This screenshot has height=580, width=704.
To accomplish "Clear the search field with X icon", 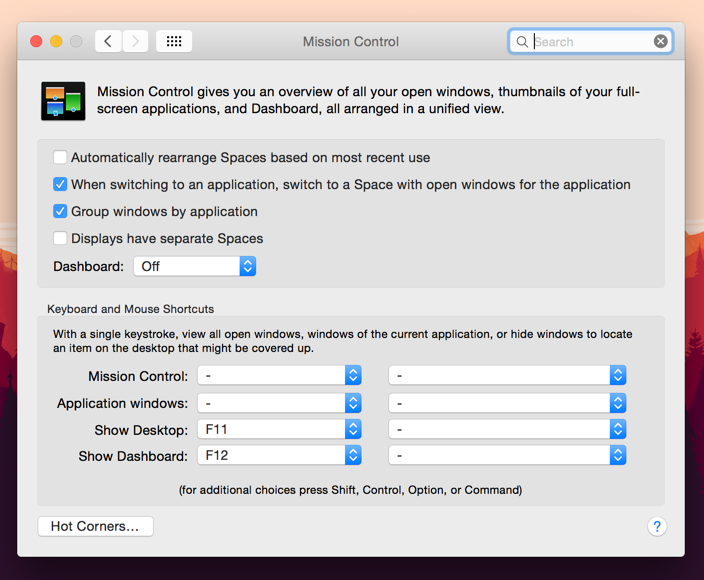I will (x=660, y=41).
